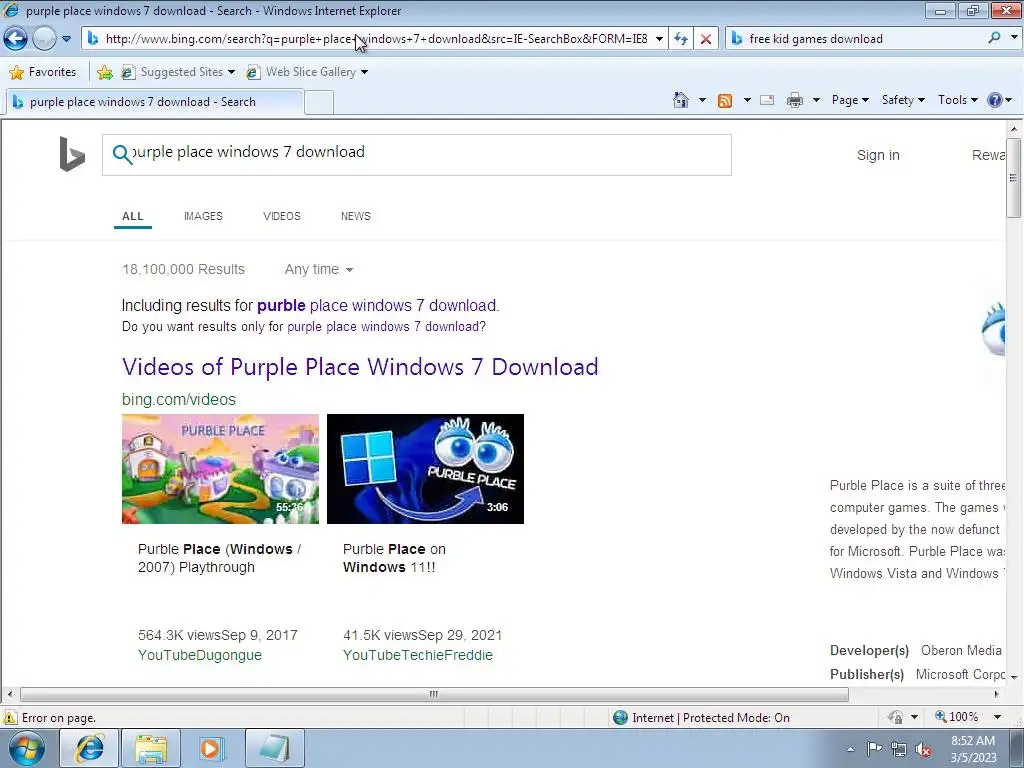Open a new blank tab
This screenshot has width=1024, height=768.
[x=319, y=103]
